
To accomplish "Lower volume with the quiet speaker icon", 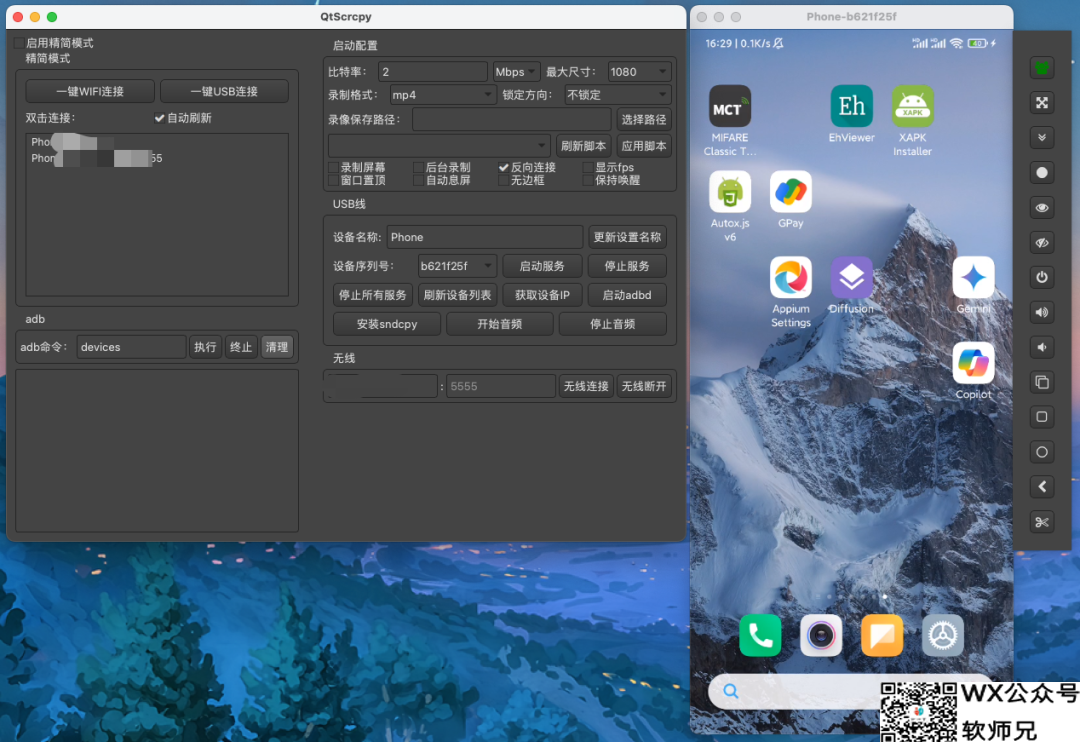I will tap(1041, 347).
